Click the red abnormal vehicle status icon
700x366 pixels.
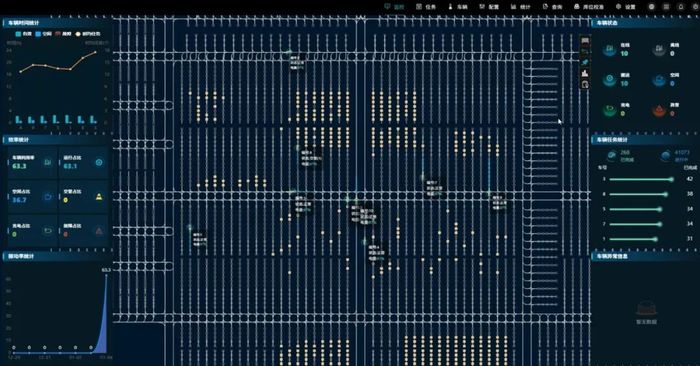click(659, 110)
